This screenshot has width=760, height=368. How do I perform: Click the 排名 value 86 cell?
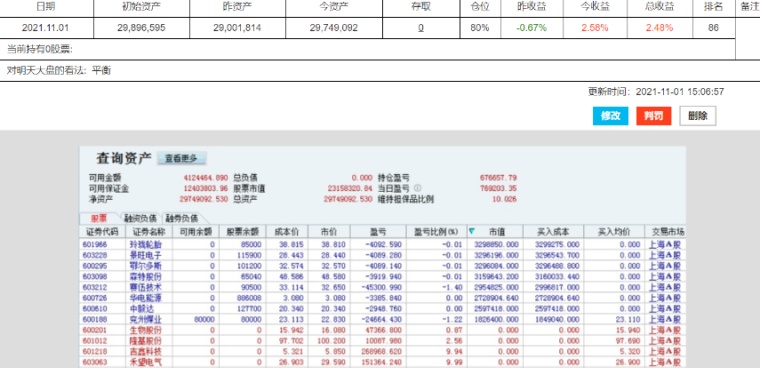(x=713, y=28)
